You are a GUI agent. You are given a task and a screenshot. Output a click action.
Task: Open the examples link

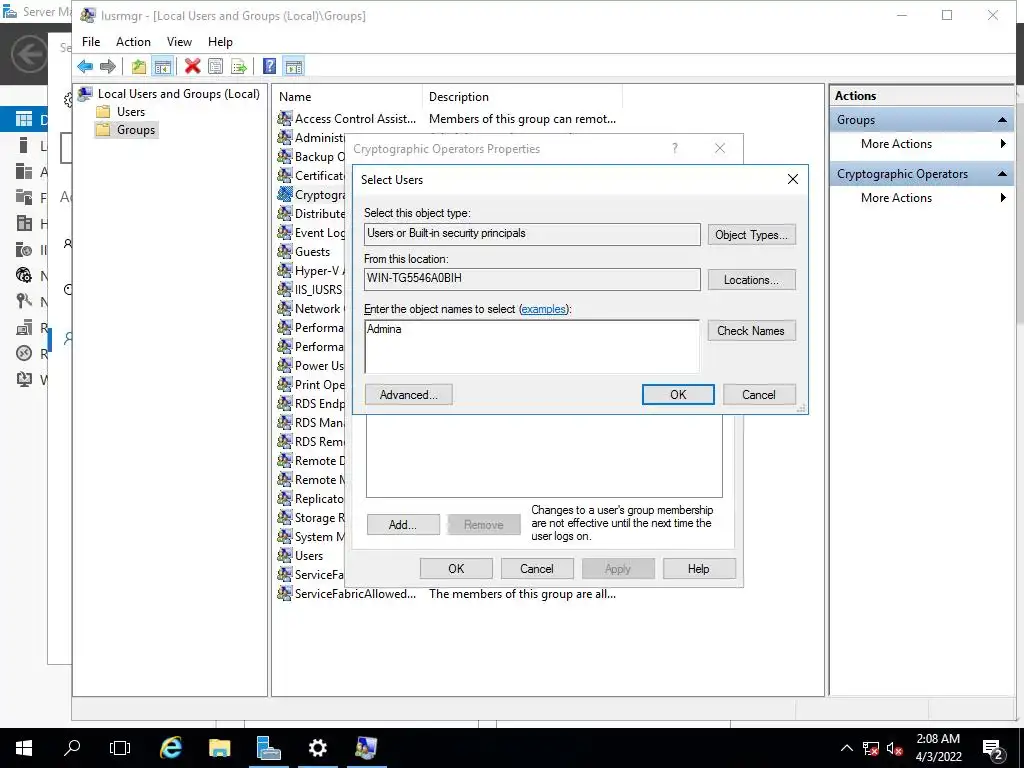[543, 309]
